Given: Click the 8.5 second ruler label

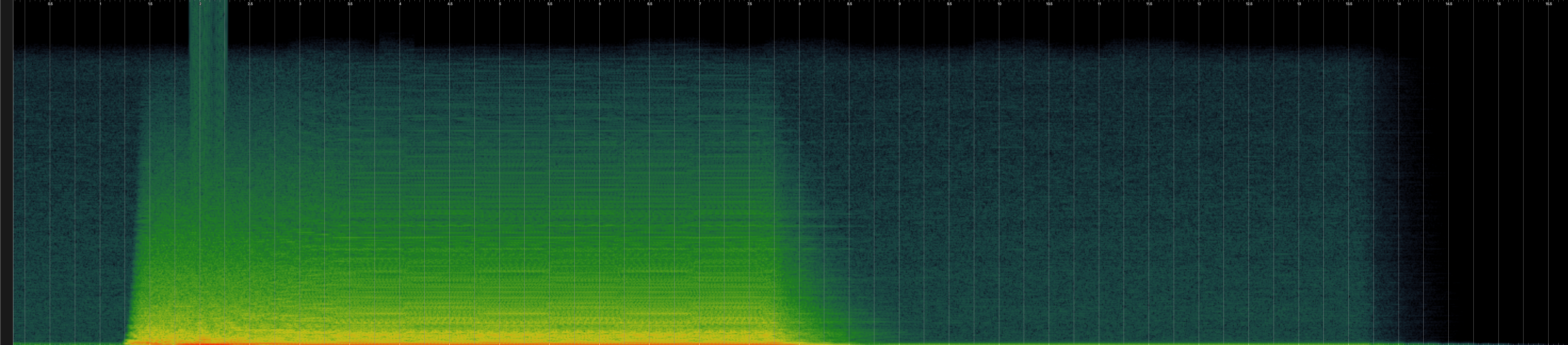Looking at the screenshot, I should coord(850,4).
